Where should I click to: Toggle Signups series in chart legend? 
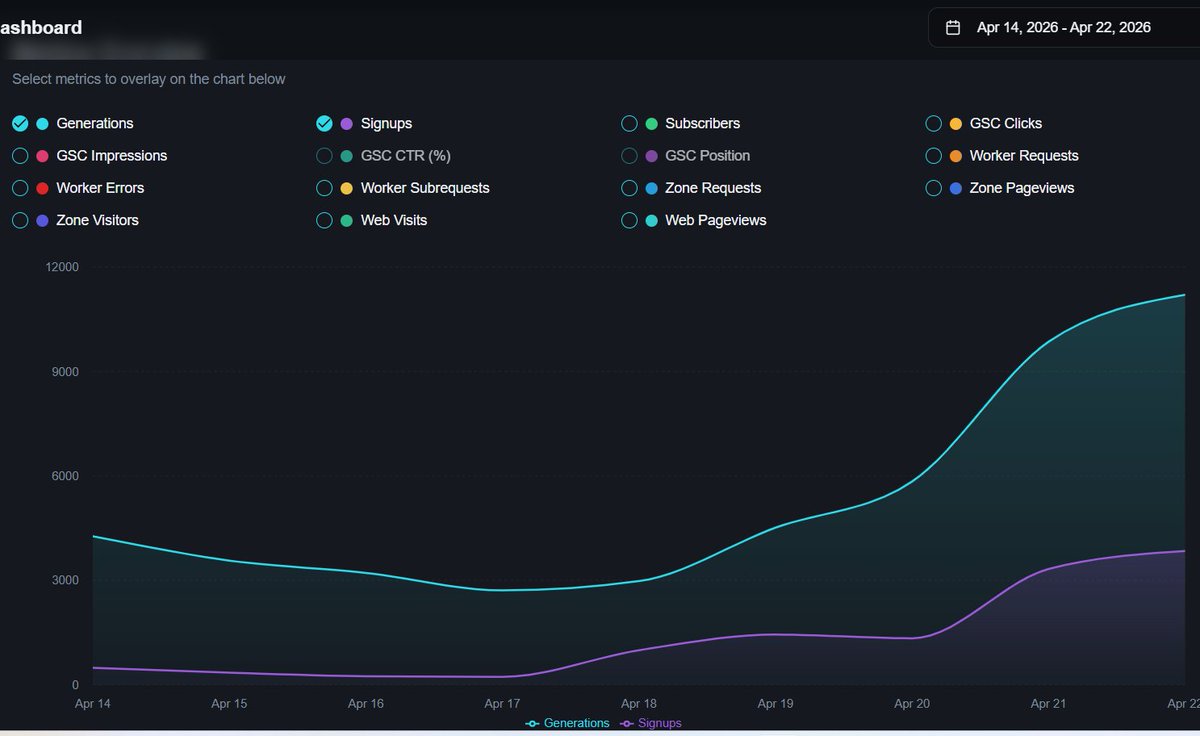point(651,723)
